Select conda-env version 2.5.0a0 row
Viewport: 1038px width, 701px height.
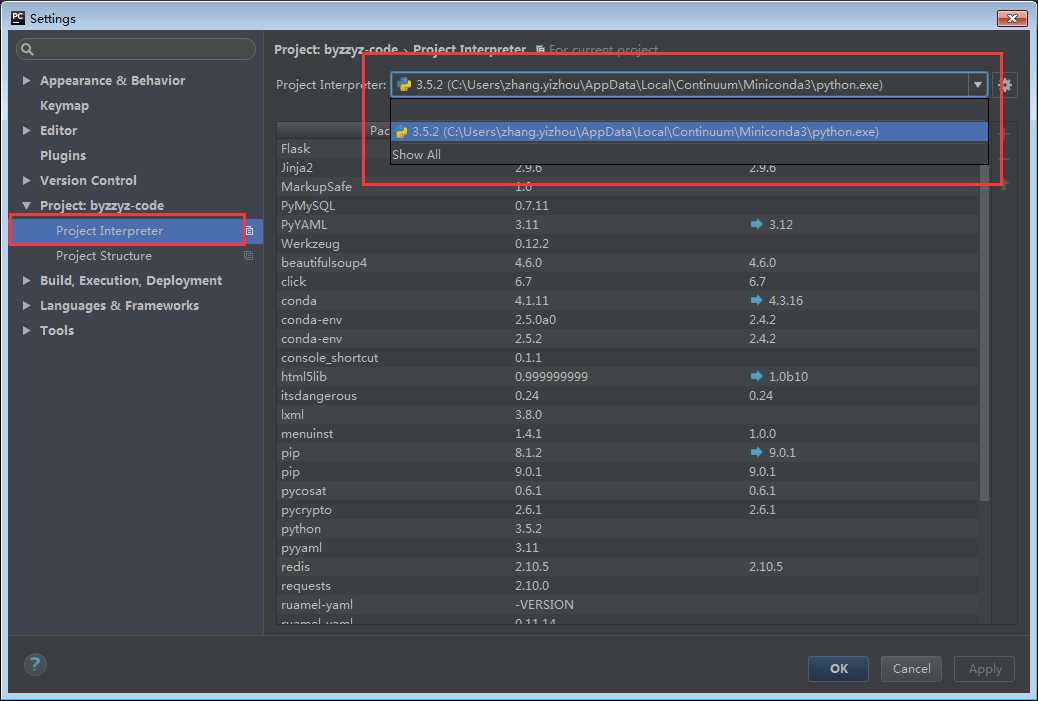click(628, 320)
